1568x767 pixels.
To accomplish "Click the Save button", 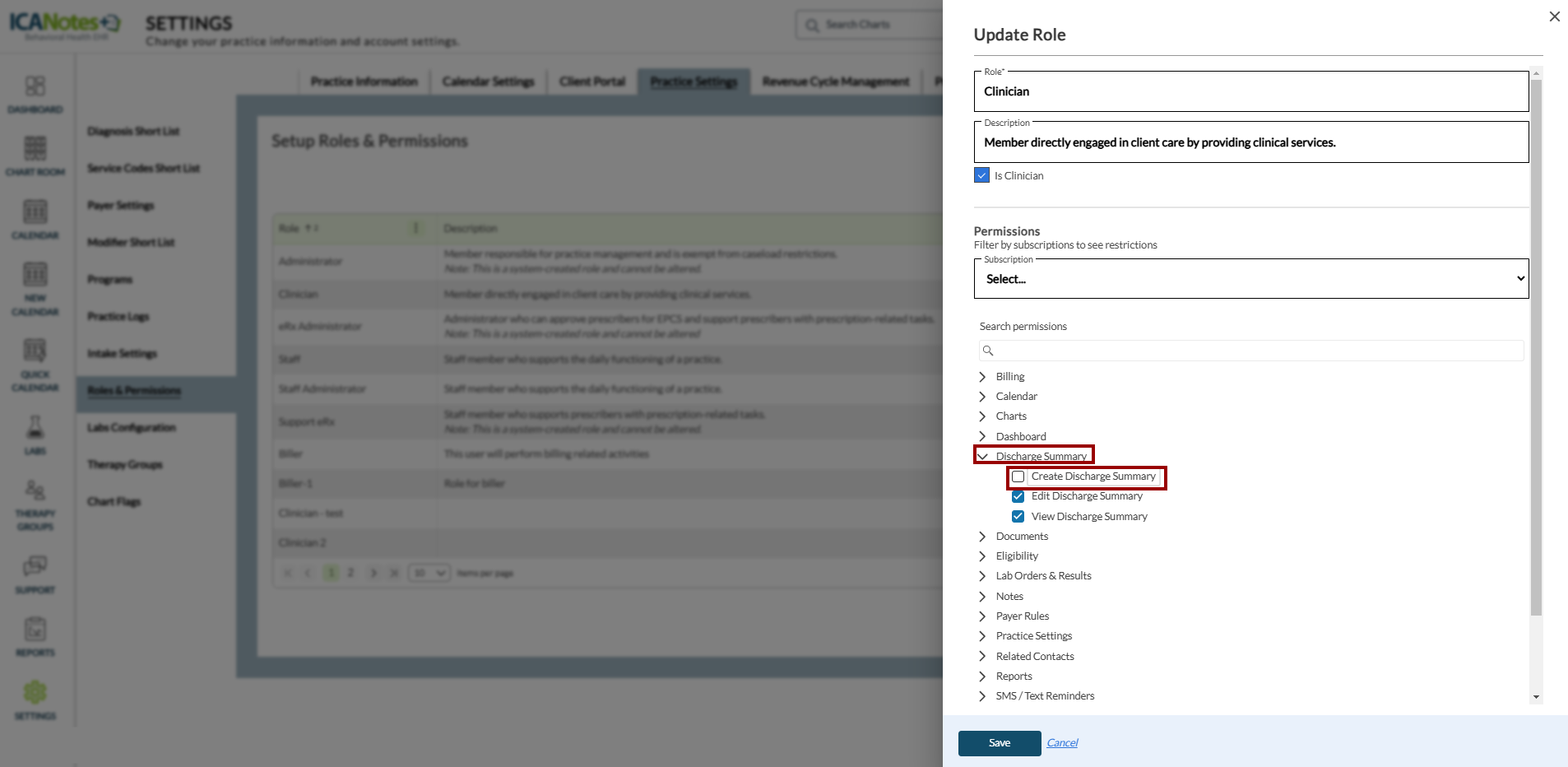I will (999, 743).
